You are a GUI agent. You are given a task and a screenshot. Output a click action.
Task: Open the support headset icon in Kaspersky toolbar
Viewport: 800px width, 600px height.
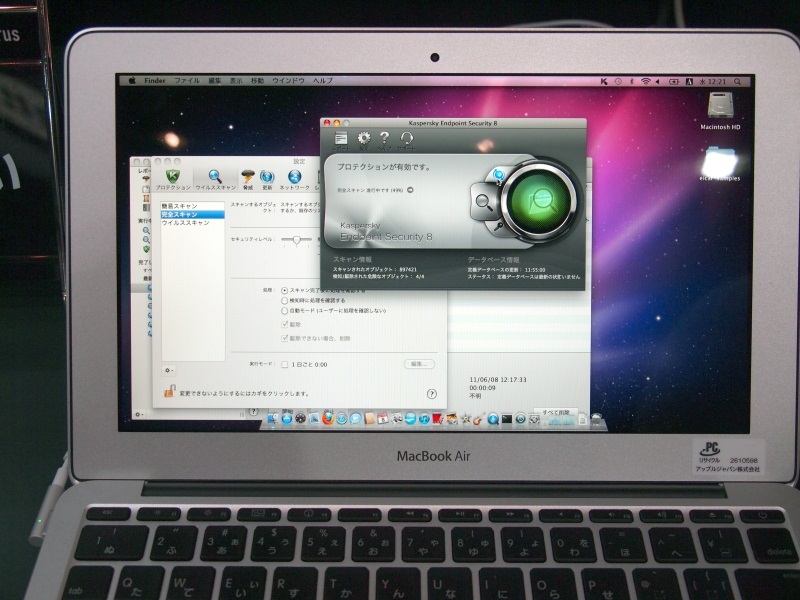click(406, 139)
